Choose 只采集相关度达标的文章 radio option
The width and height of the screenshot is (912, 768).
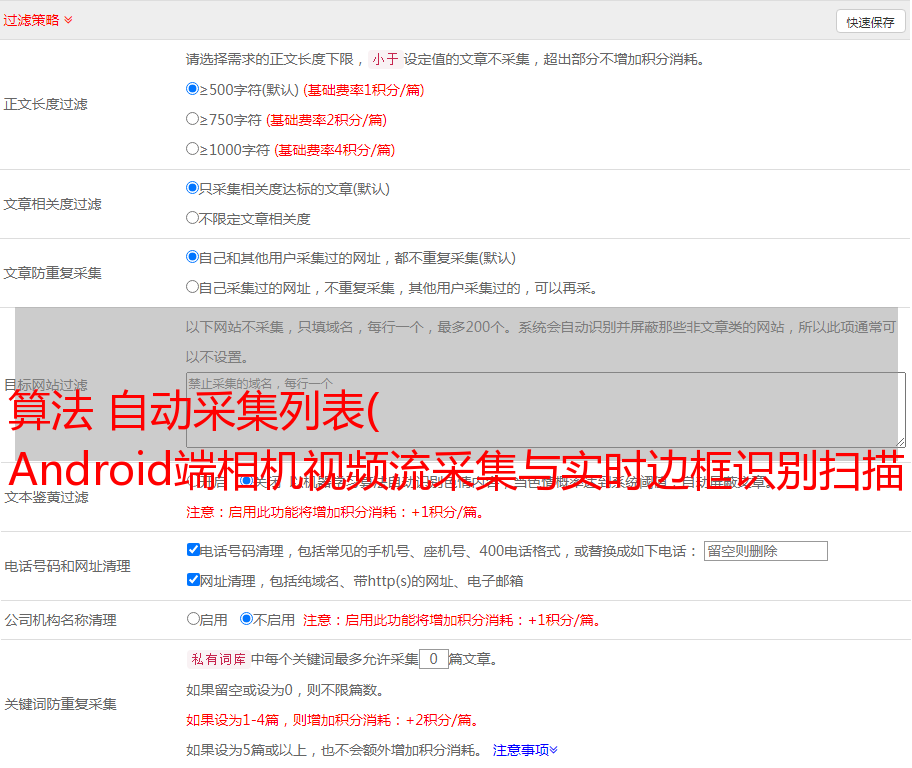(x=192, y=188)
